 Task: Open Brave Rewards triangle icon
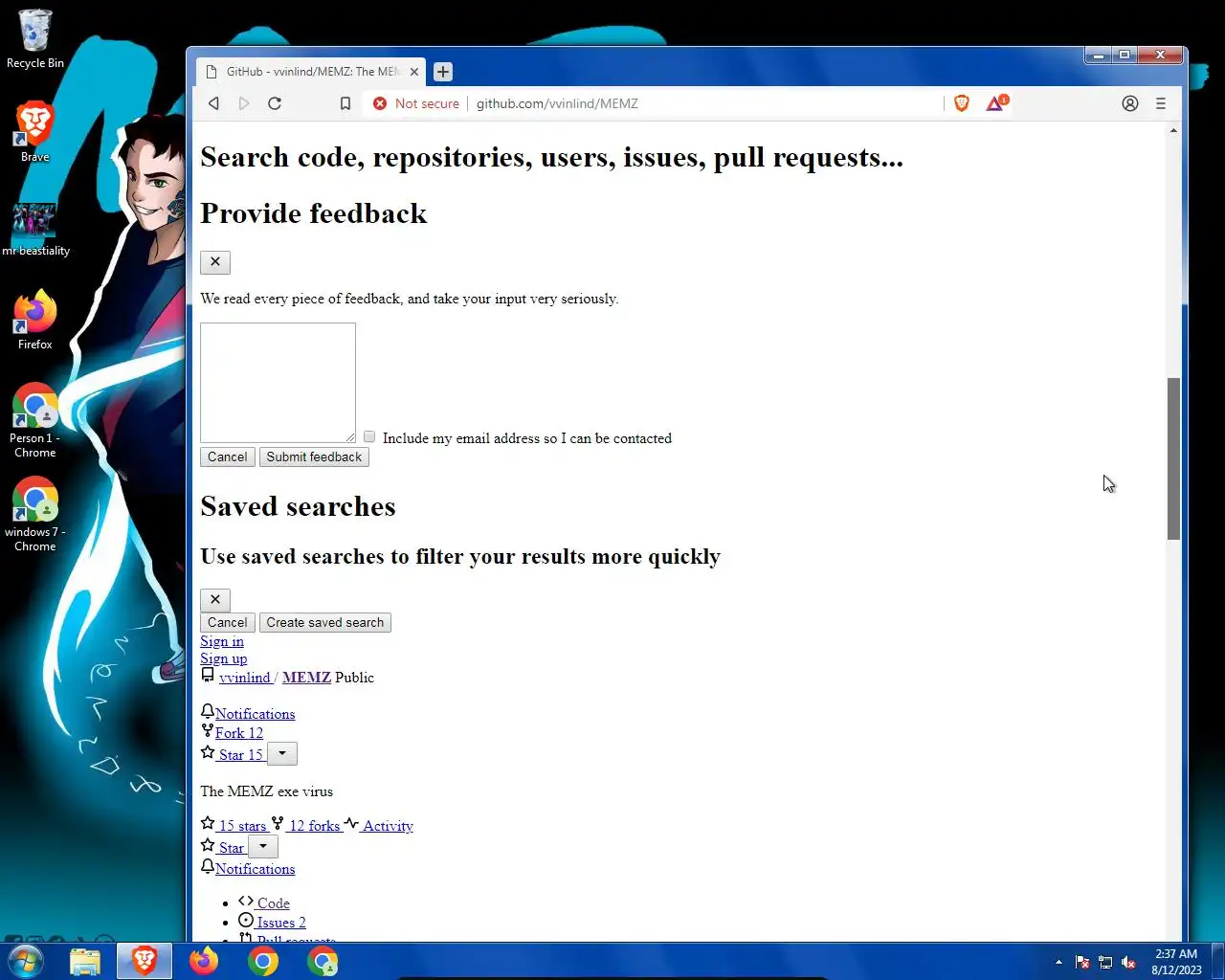point(996,102)
